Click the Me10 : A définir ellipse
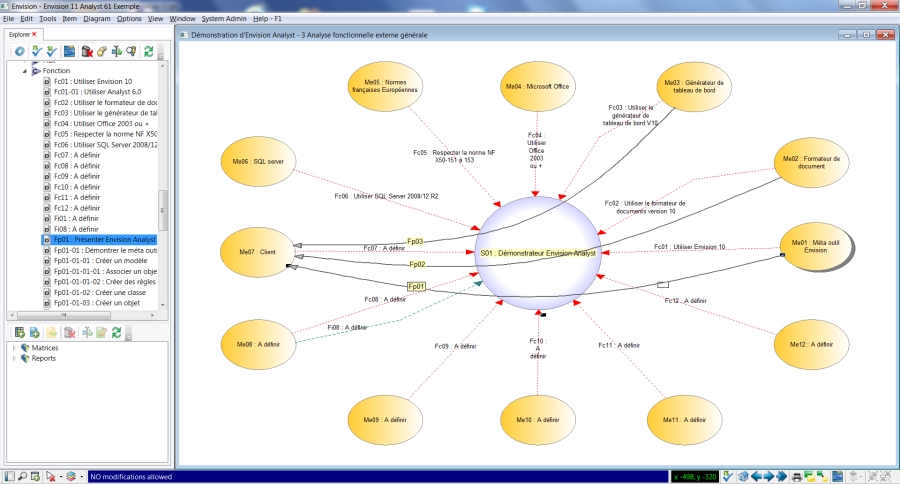 [537, 420]
